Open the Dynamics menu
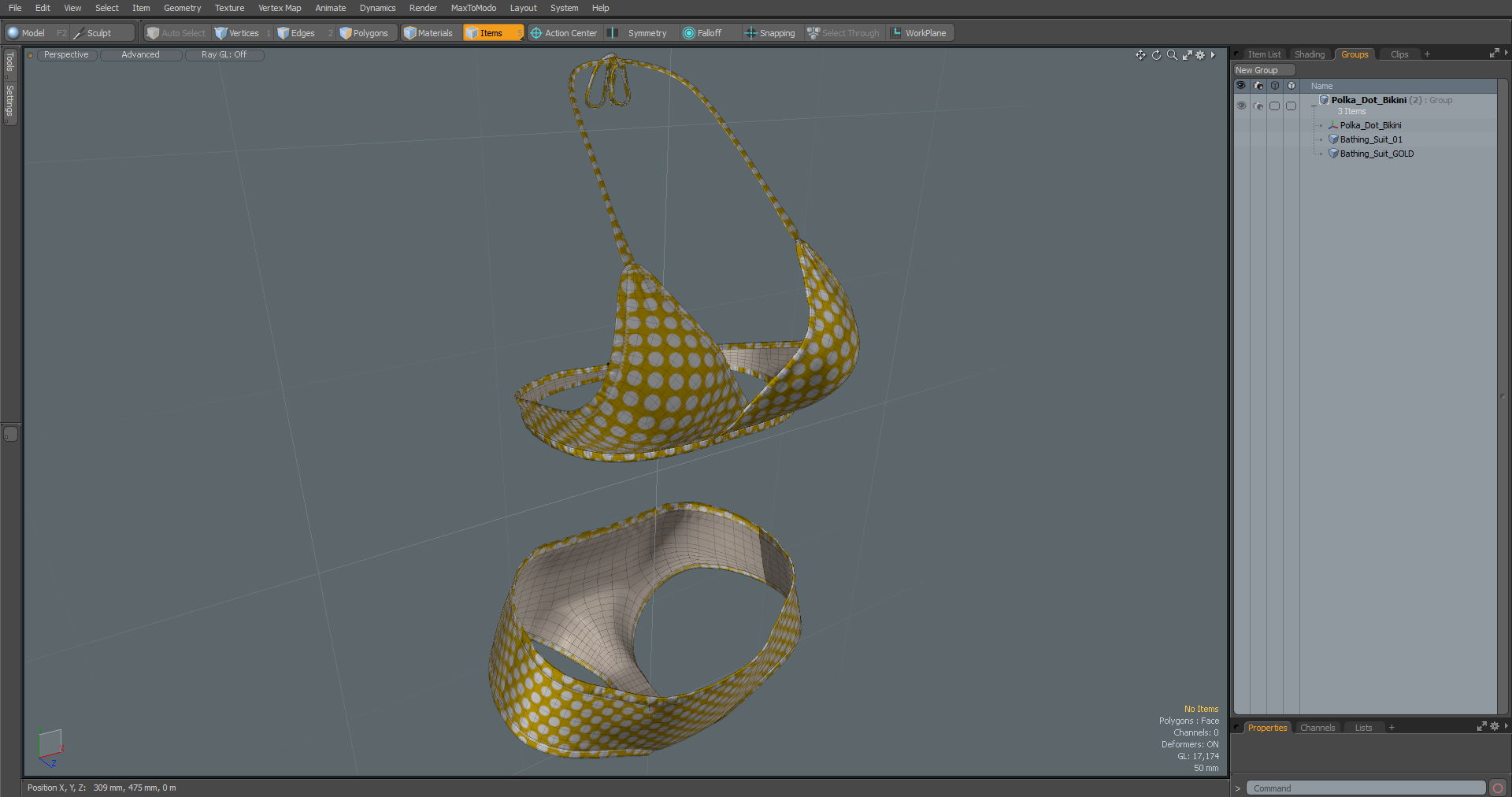Screen dimensions: 1512x797 [377, 8]
